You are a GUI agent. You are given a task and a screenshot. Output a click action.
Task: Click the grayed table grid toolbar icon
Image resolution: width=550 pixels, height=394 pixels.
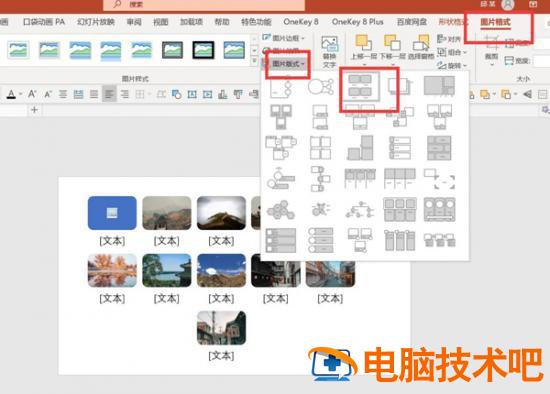click(x=140, y=94)
